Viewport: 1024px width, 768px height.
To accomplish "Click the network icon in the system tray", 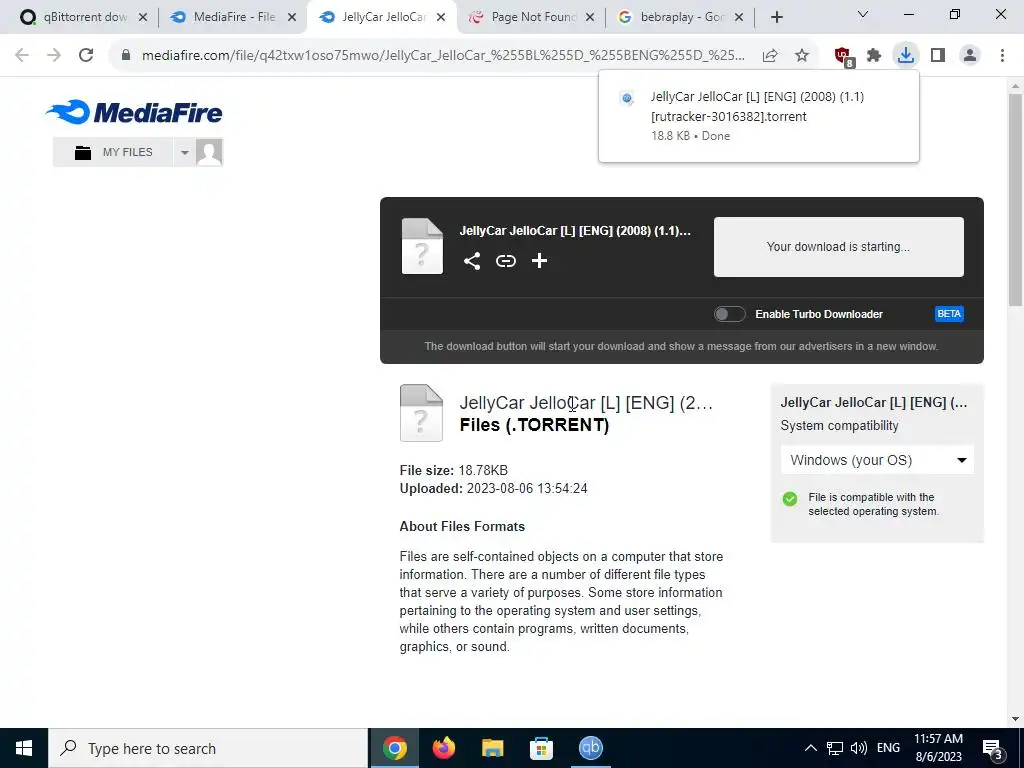I will tap(835, 748).
